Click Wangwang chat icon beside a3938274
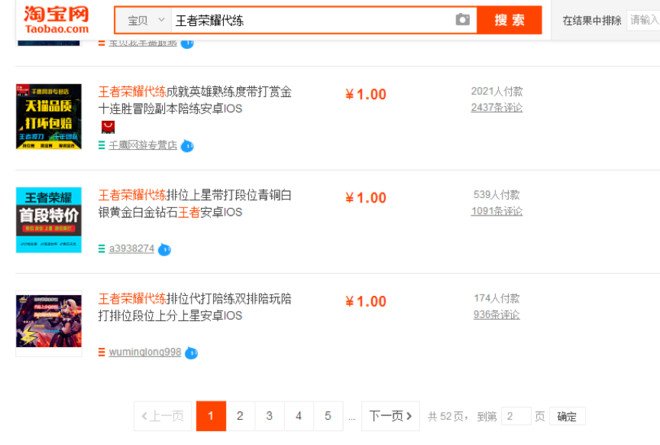 [165, 250]
